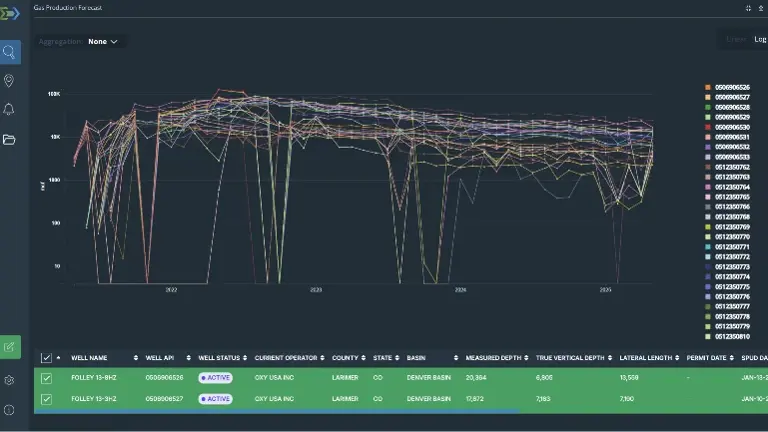Open the folder icon in the sidebar

10,139
